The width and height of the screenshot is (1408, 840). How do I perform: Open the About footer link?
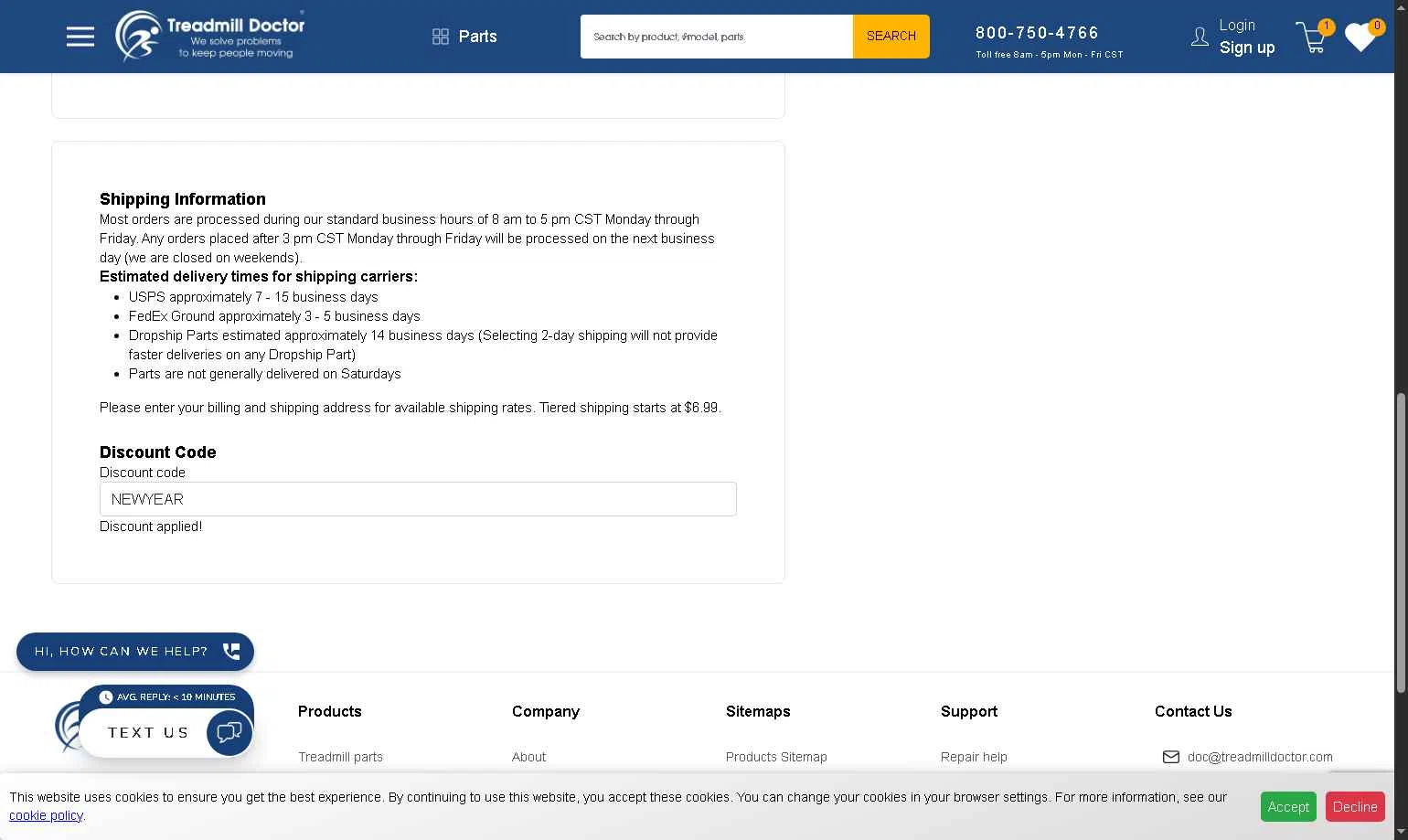(528, 757)
